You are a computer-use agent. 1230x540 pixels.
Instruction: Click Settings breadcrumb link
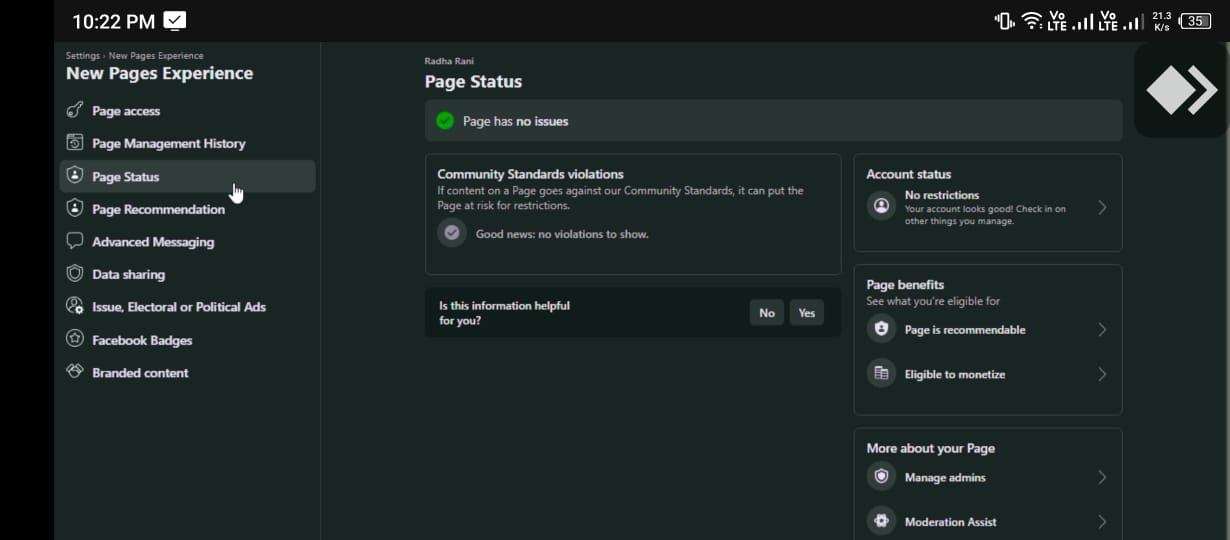[x=83, y=56]
